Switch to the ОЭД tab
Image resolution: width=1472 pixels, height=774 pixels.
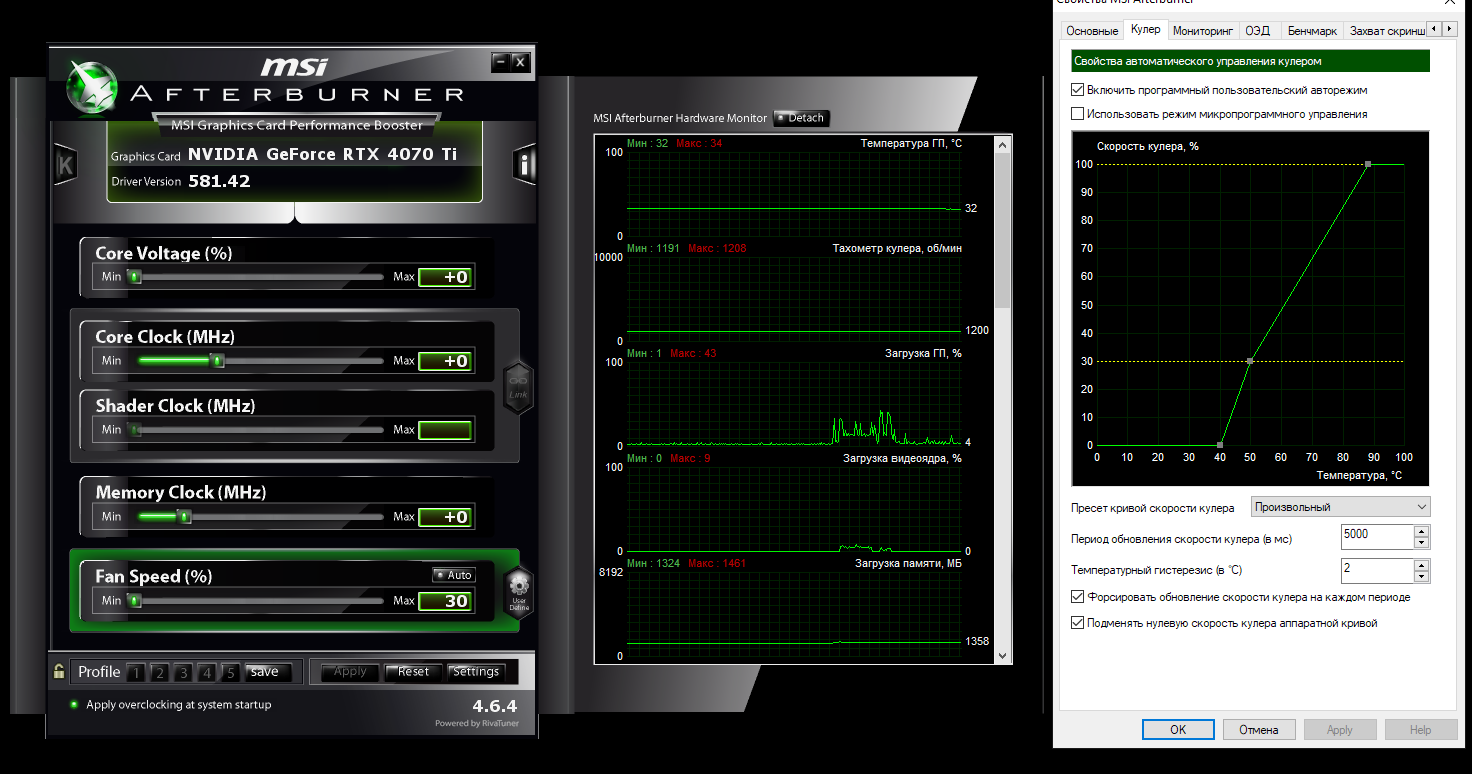pos(1258,31)
